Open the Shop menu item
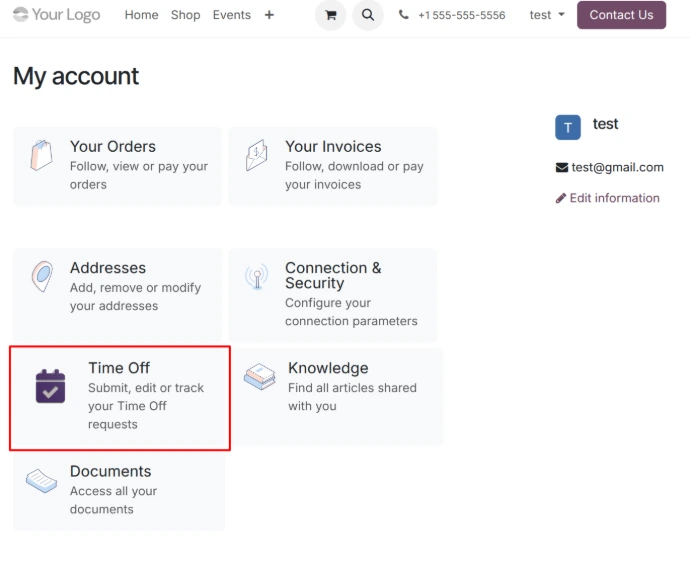 (x=185, y=15)
